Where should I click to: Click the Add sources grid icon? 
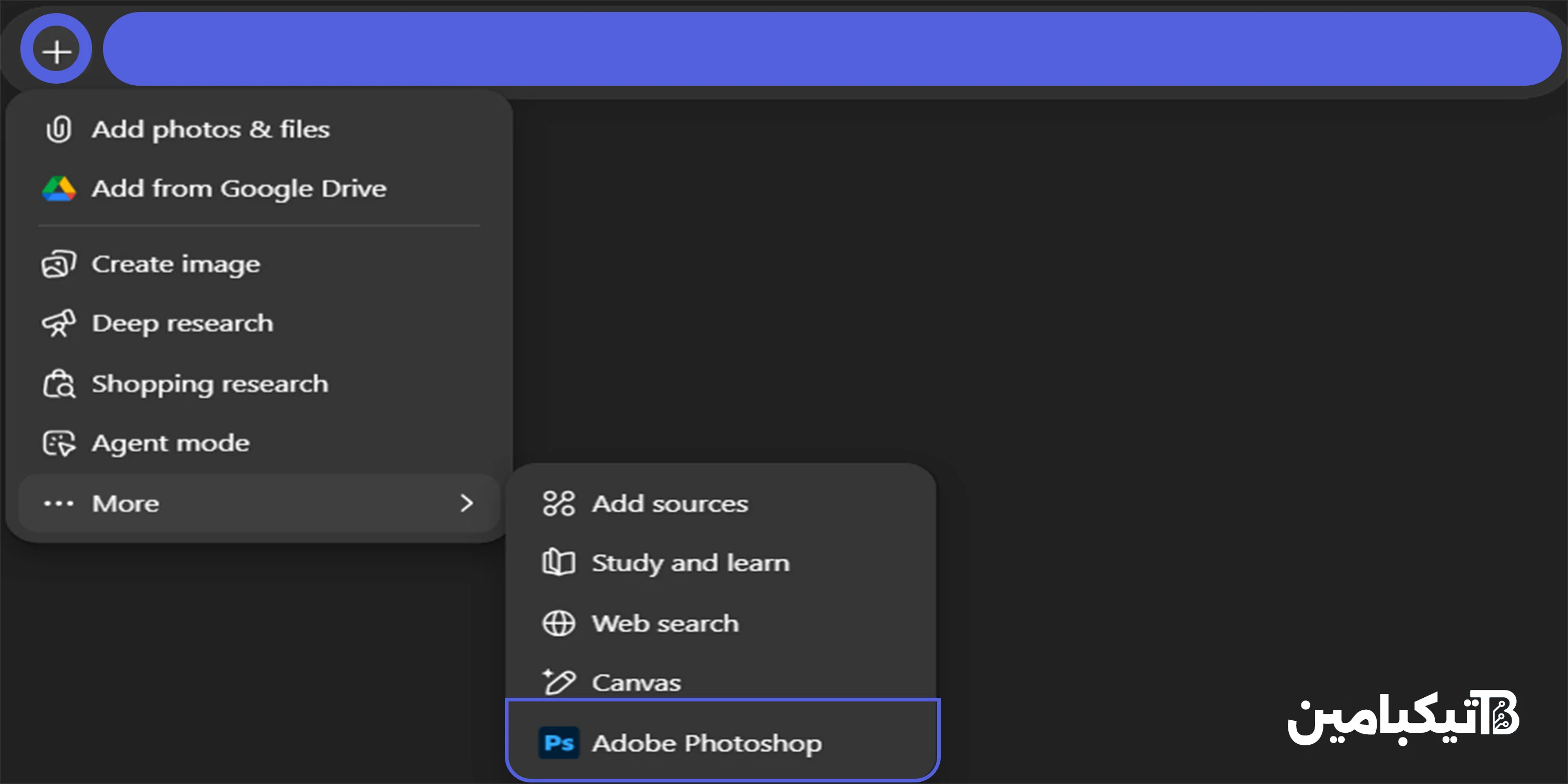click(x=558, y=503)
